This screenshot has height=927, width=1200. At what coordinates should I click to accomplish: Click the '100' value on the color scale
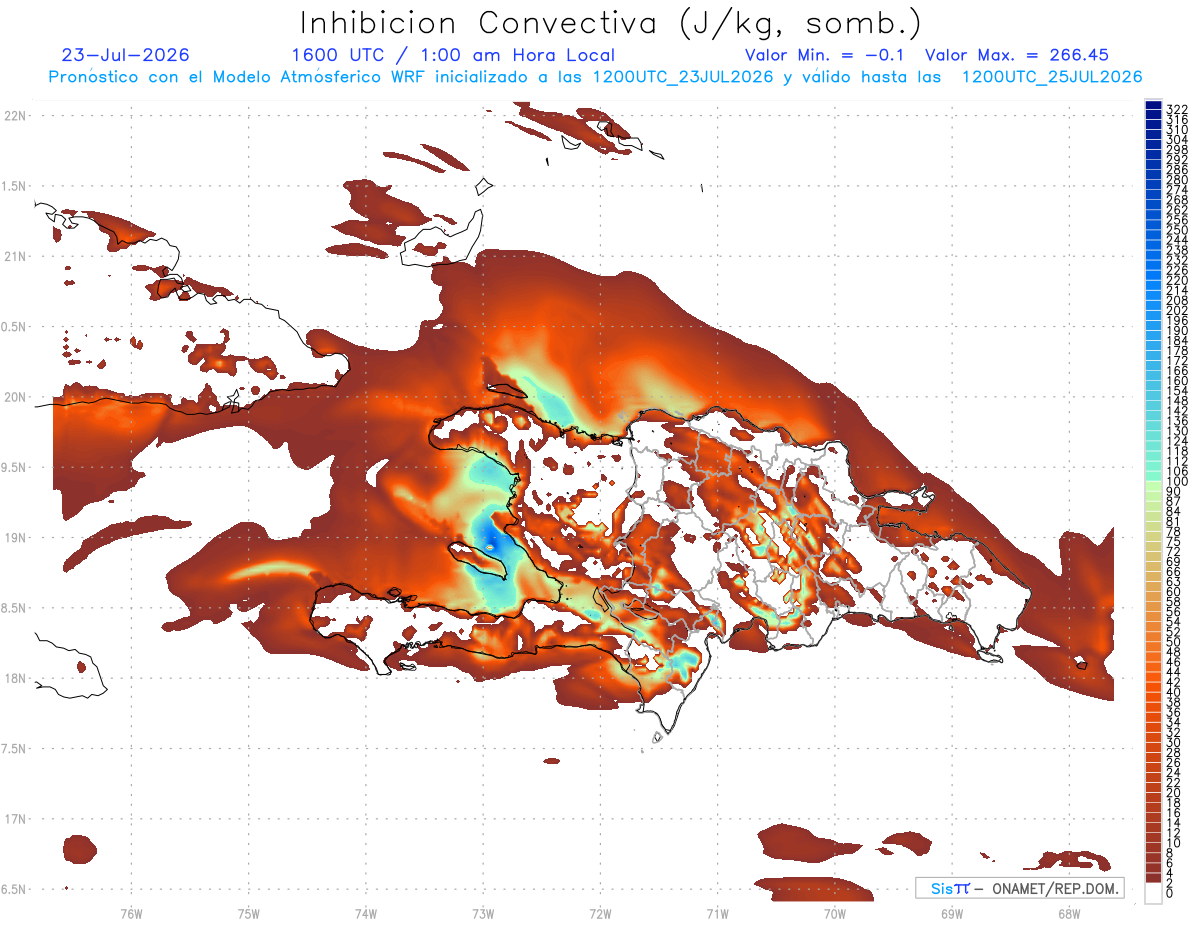[x=1177, y=482]
